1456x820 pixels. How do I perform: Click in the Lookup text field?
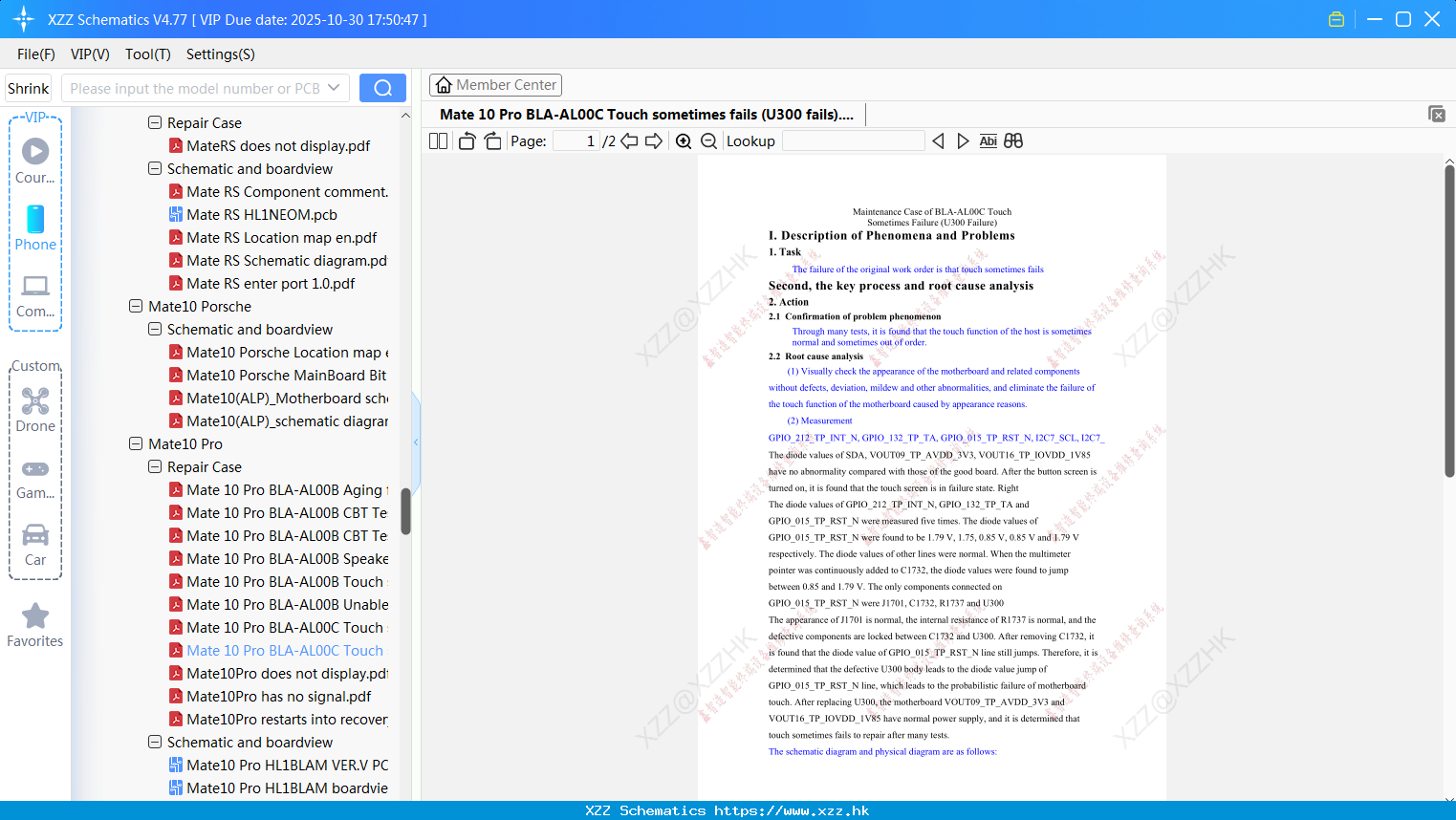point(853,141)
